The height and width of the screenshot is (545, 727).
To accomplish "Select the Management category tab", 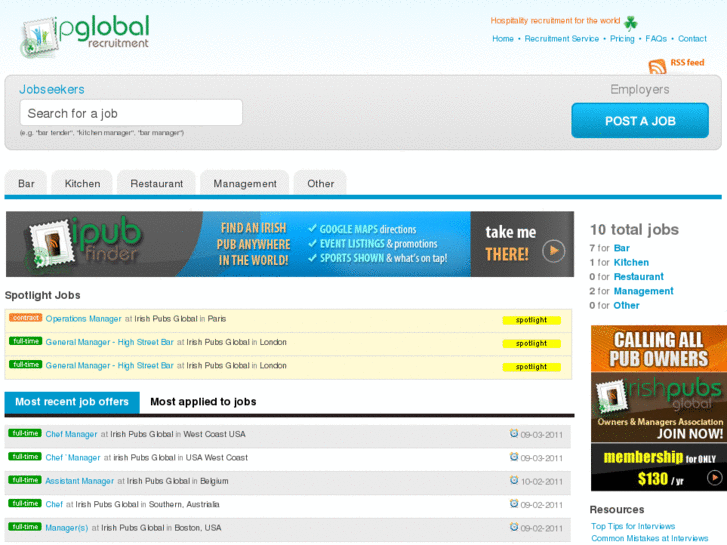I will (x=245, y=184).
